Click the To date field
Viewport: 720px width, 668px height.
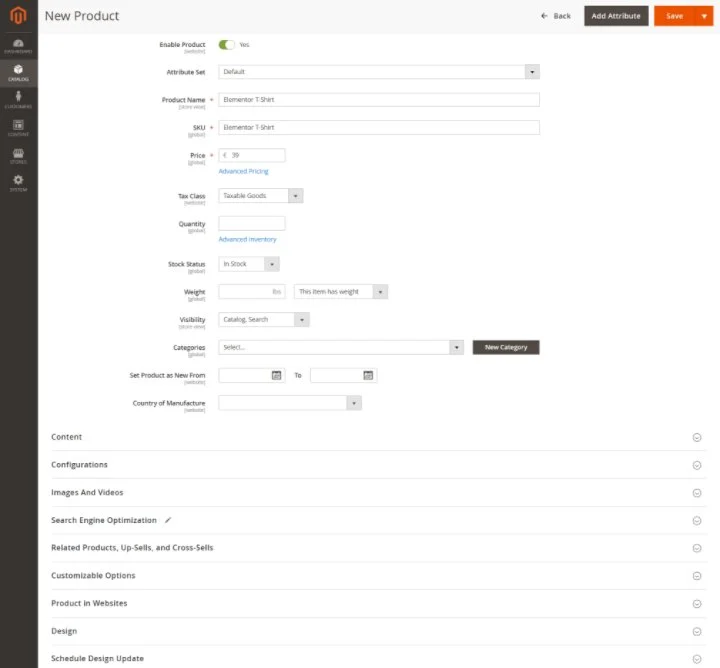click(x=343, y=376)
